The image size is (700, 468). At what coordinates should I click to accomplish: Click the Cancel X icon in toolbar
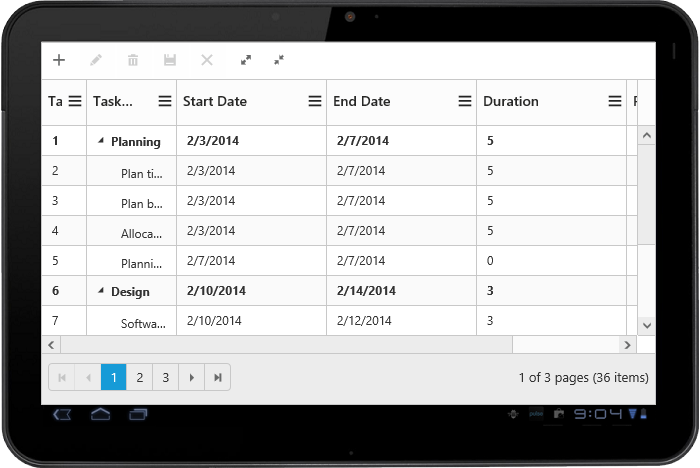point(207,60)
